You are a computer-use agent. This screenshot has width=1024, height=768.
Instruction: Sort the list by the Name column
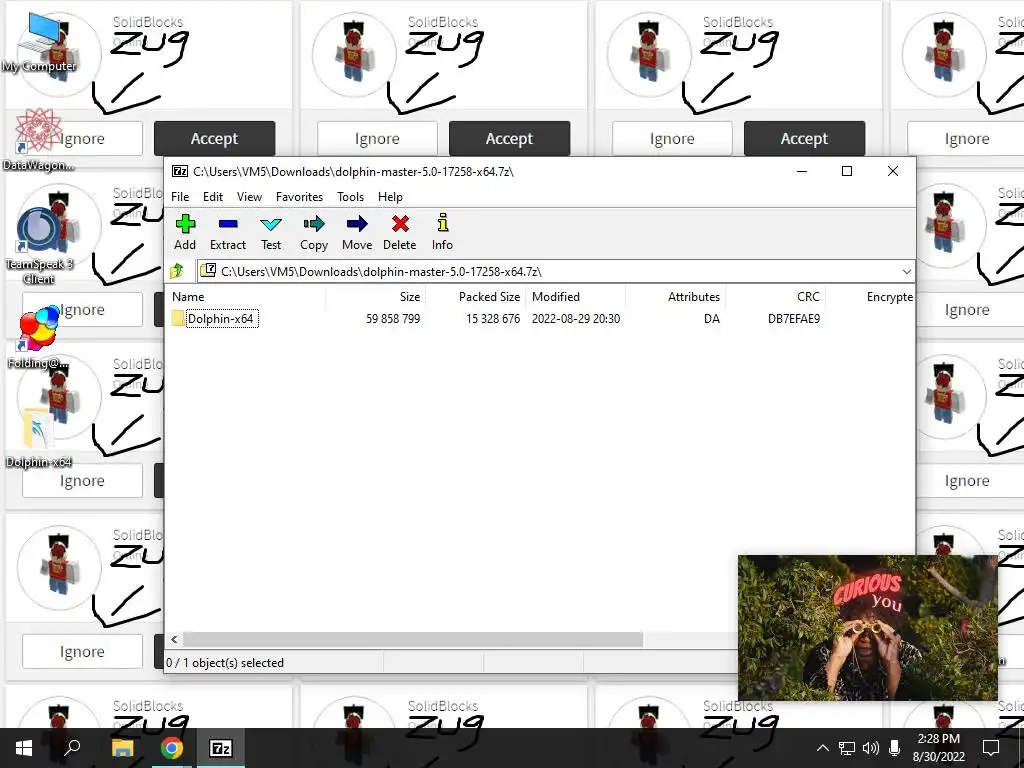tap(246, 296)
